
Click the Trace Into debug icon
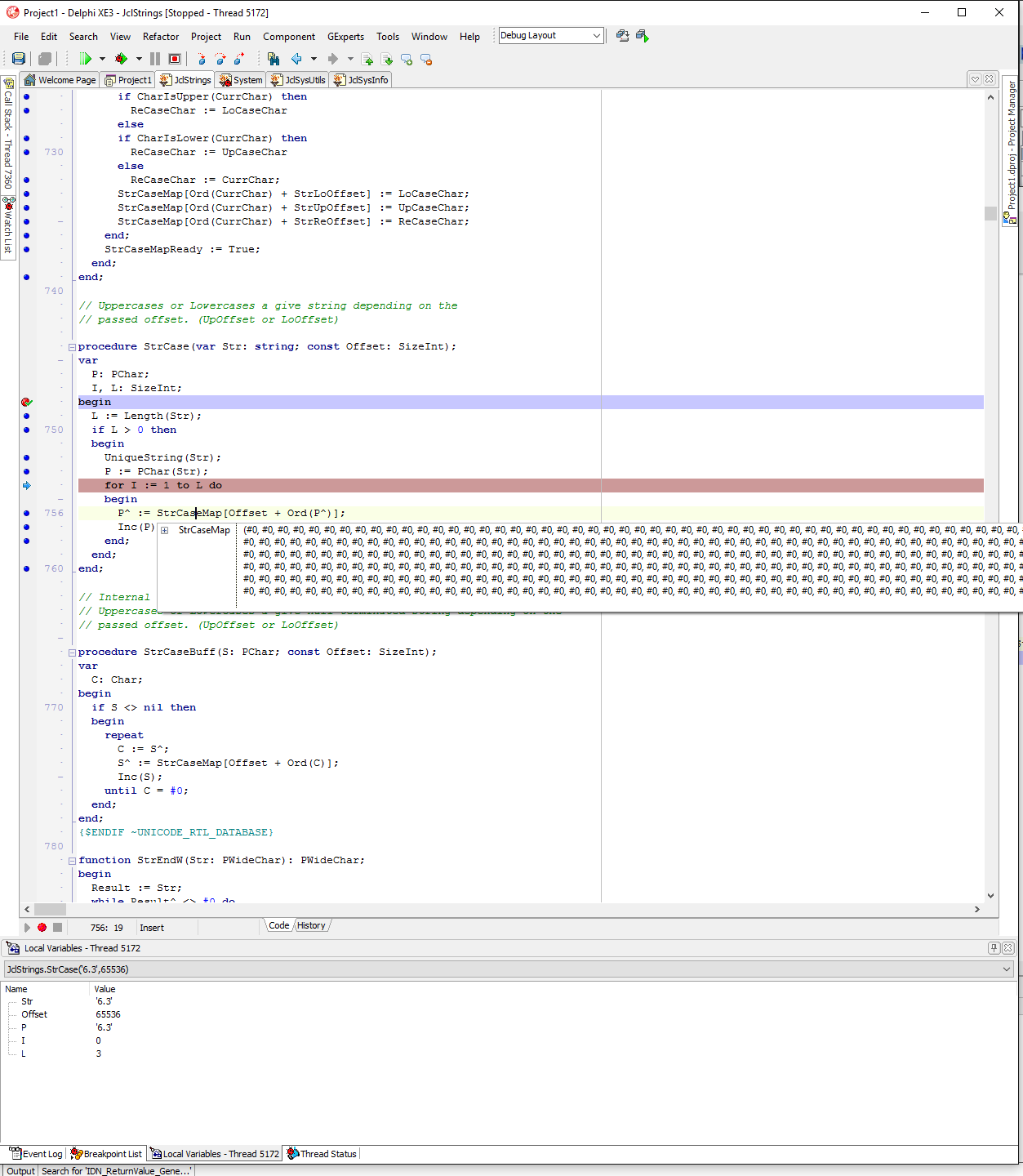201,59
